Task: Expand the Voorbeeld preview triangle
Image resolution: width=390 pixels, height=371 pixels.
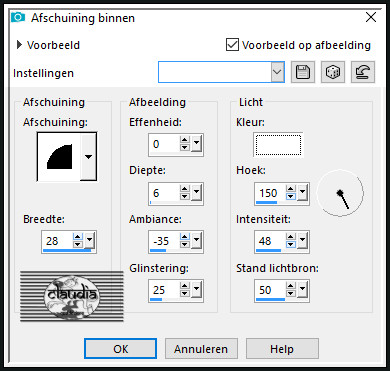Action: 19,45
